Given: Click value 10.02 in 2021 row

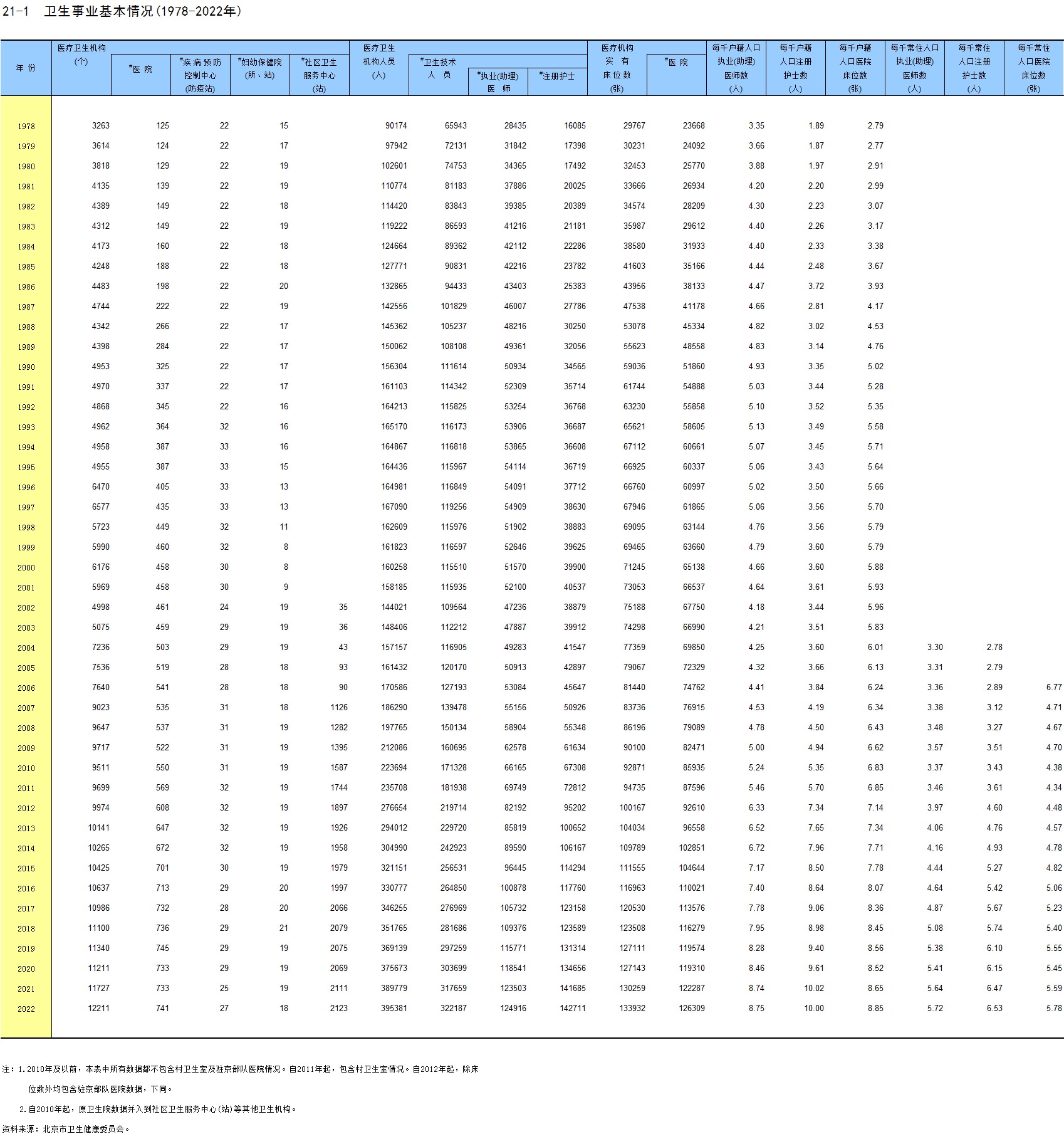Looking at the screenshot, I should [x=814, y=989].
